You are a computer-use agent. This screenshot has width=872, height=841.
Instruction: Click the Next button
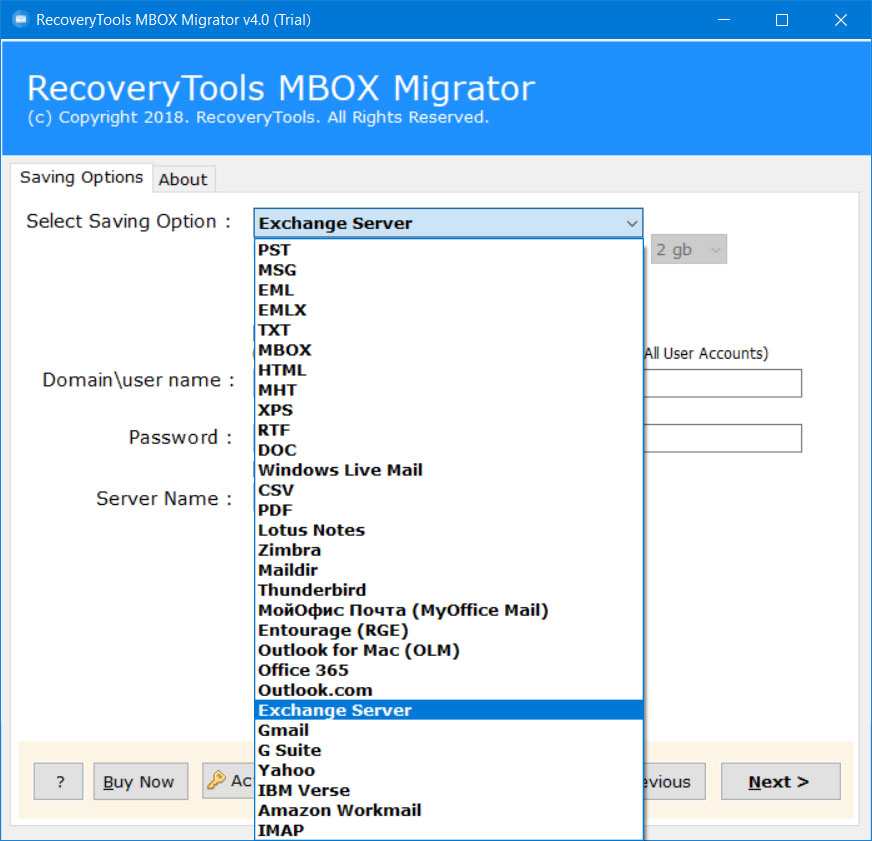point(780,781)
